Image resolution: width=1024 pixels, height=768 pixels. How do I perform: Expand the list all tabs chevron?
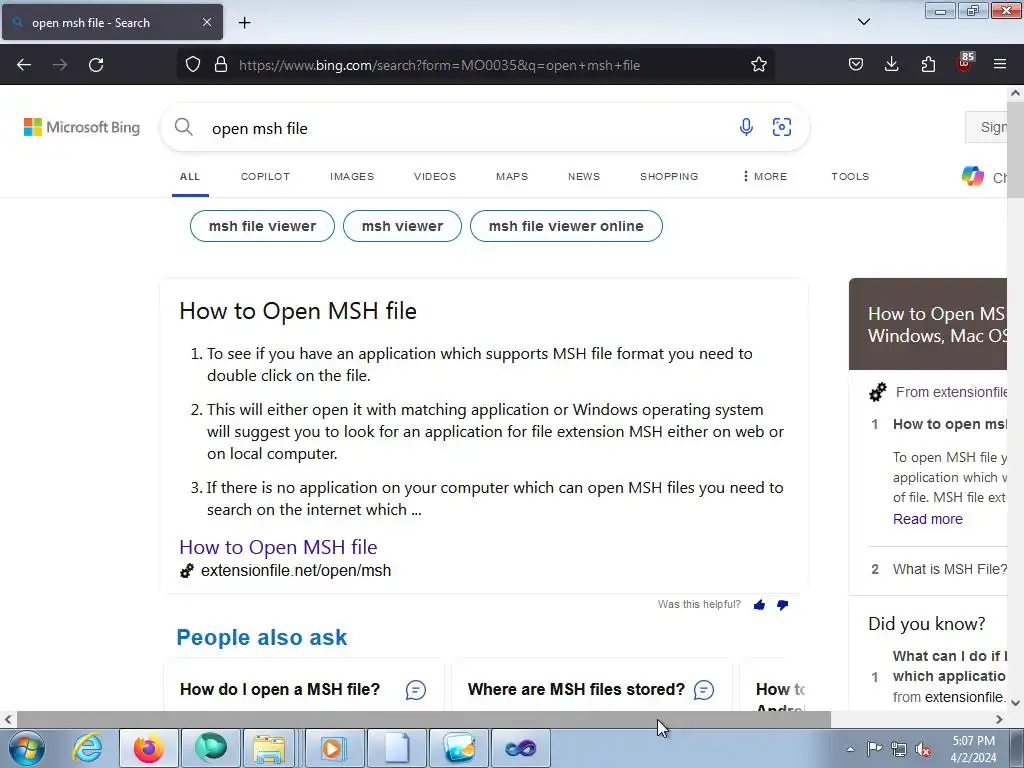[863, 22]
